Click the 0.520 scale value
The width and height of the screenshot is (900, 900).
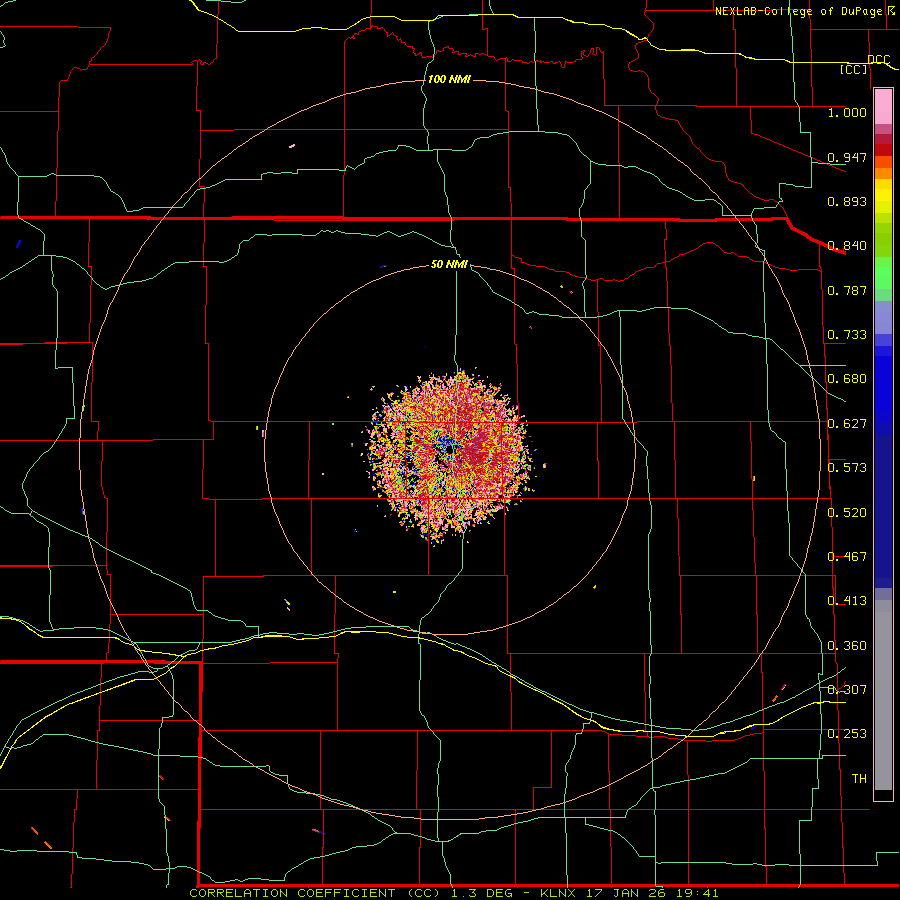pyautogui.click(x=847, y=513)
